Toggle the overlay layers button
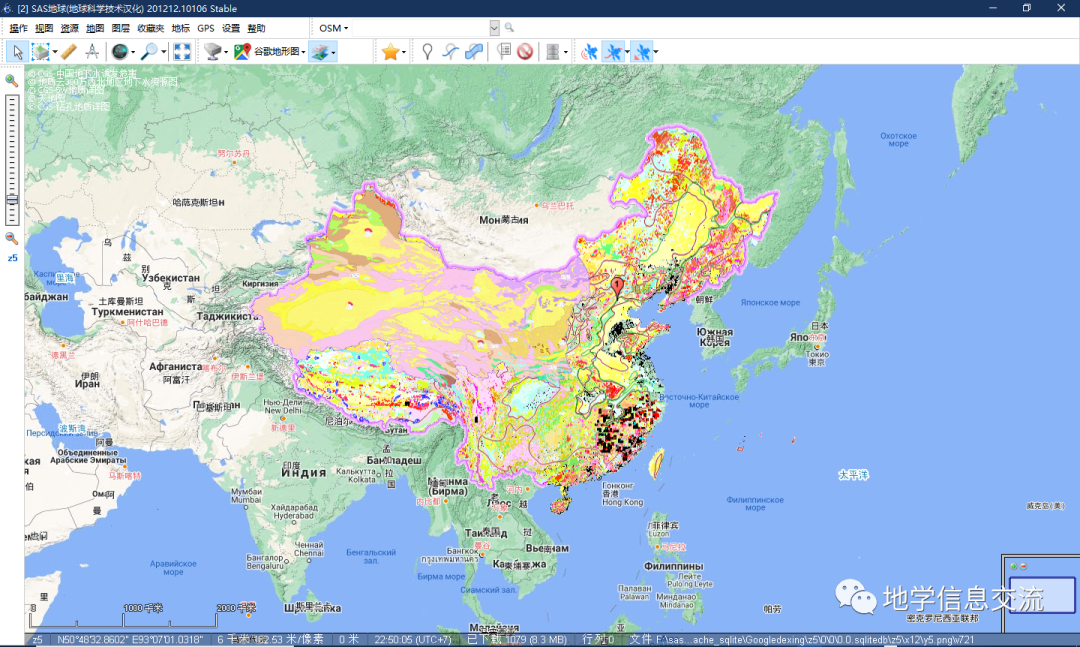This screenshot has height=647, width=1080. click(319, 52)
